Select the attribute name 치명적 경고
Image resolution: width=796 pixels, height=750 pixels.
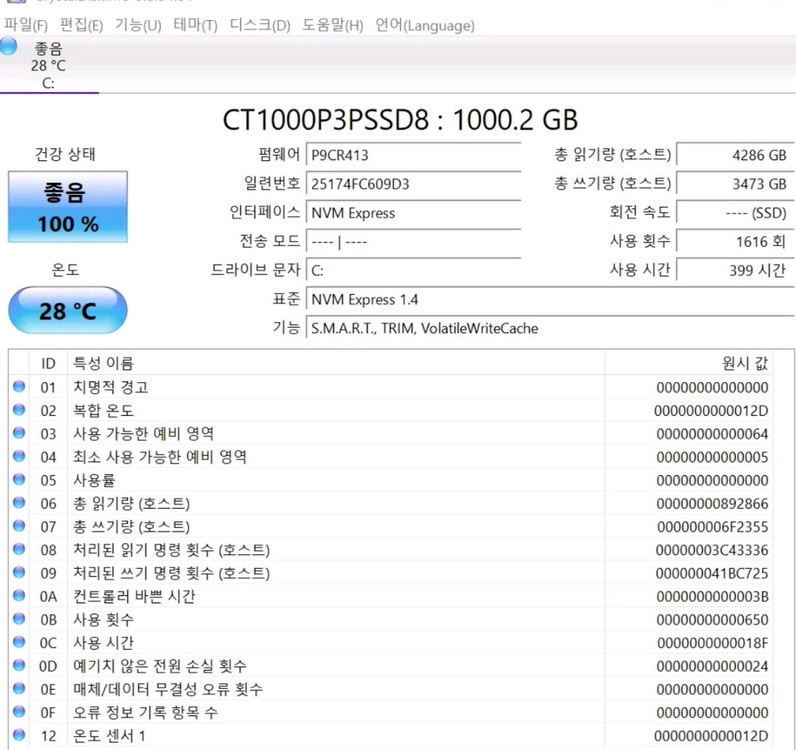tap(111, 387)
